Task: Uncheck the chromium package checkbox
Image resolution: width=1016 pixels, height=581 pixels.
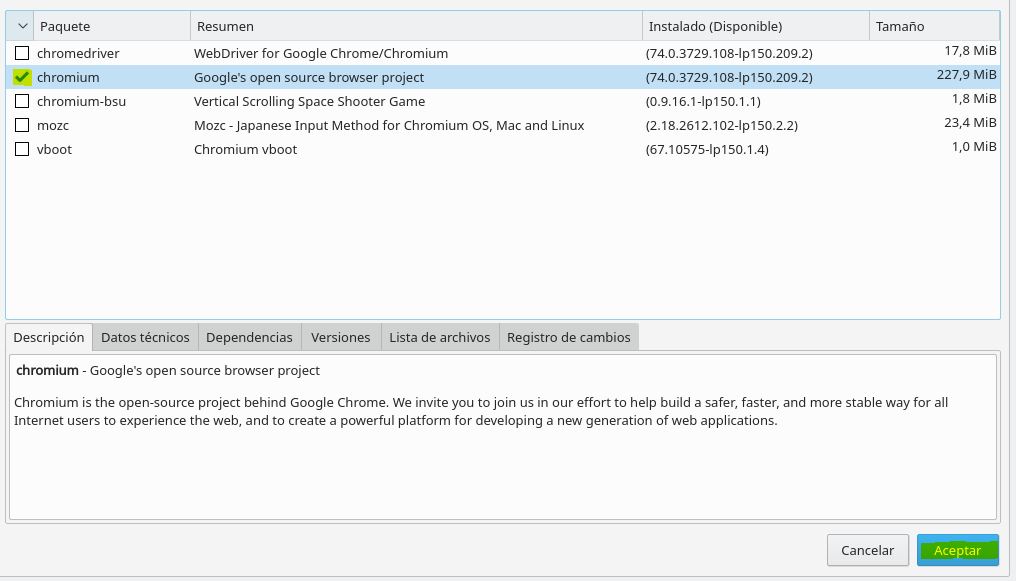Action: coord(22,77)
